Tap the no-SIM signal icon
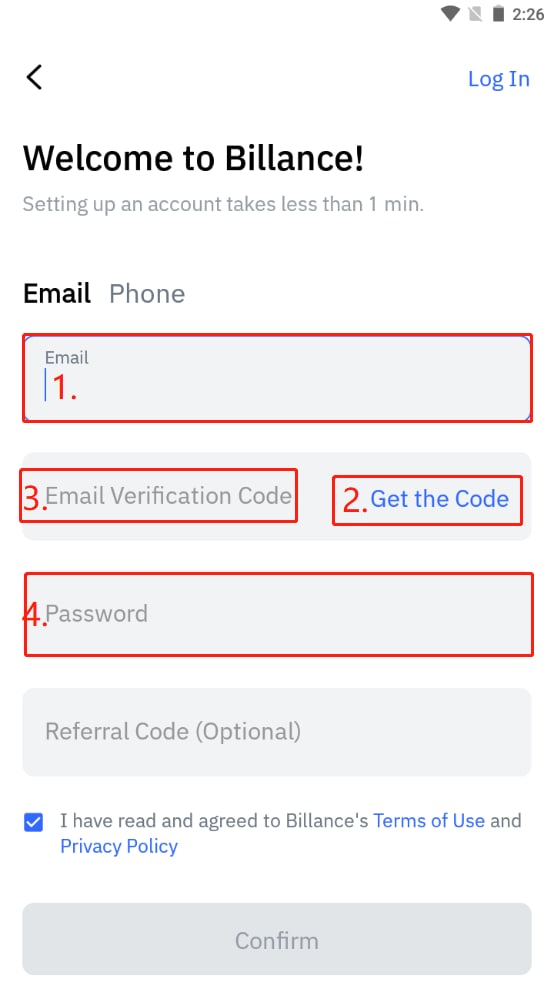This screenshot has width=554, height=986. 475,14
